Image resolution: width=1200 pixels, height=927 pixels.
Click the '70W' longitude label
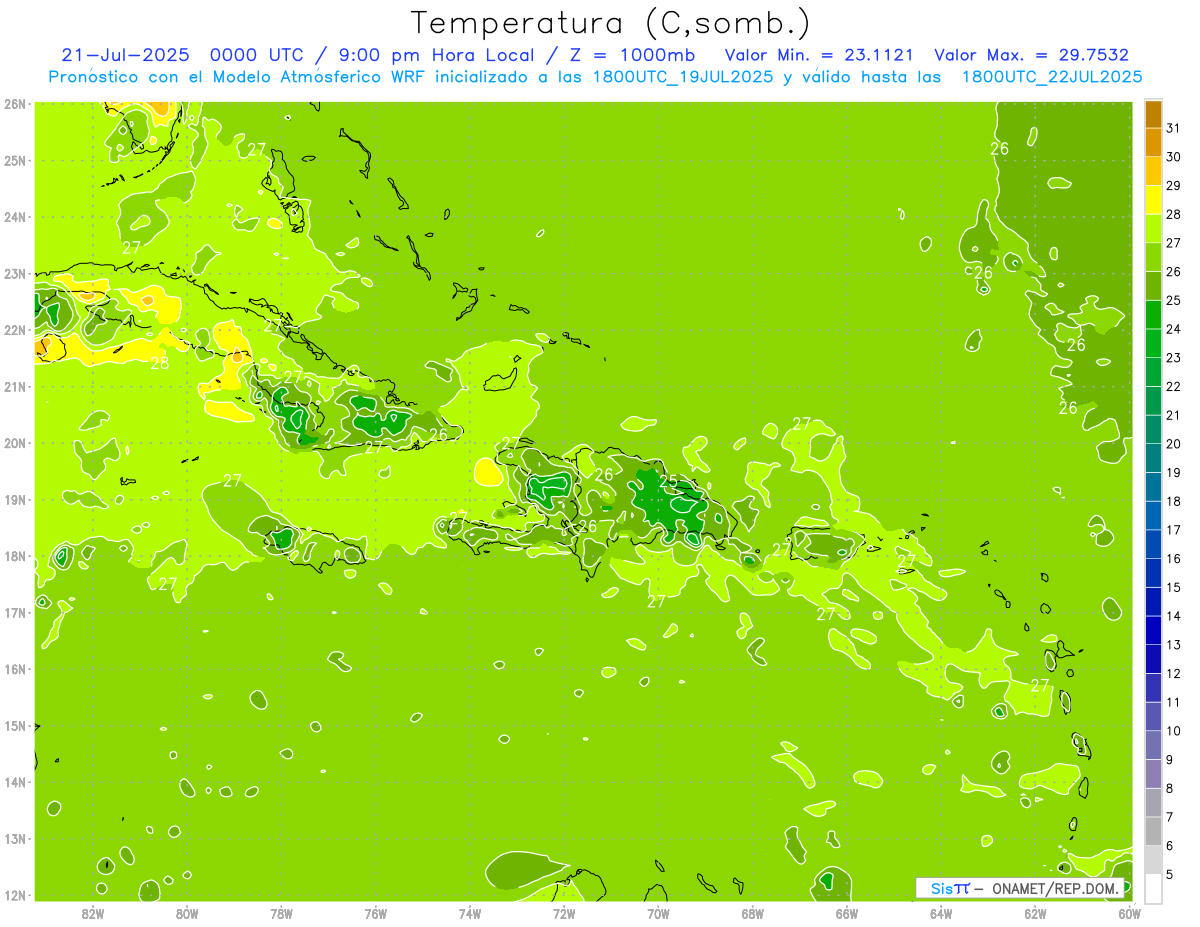click(x=658, y=913)
